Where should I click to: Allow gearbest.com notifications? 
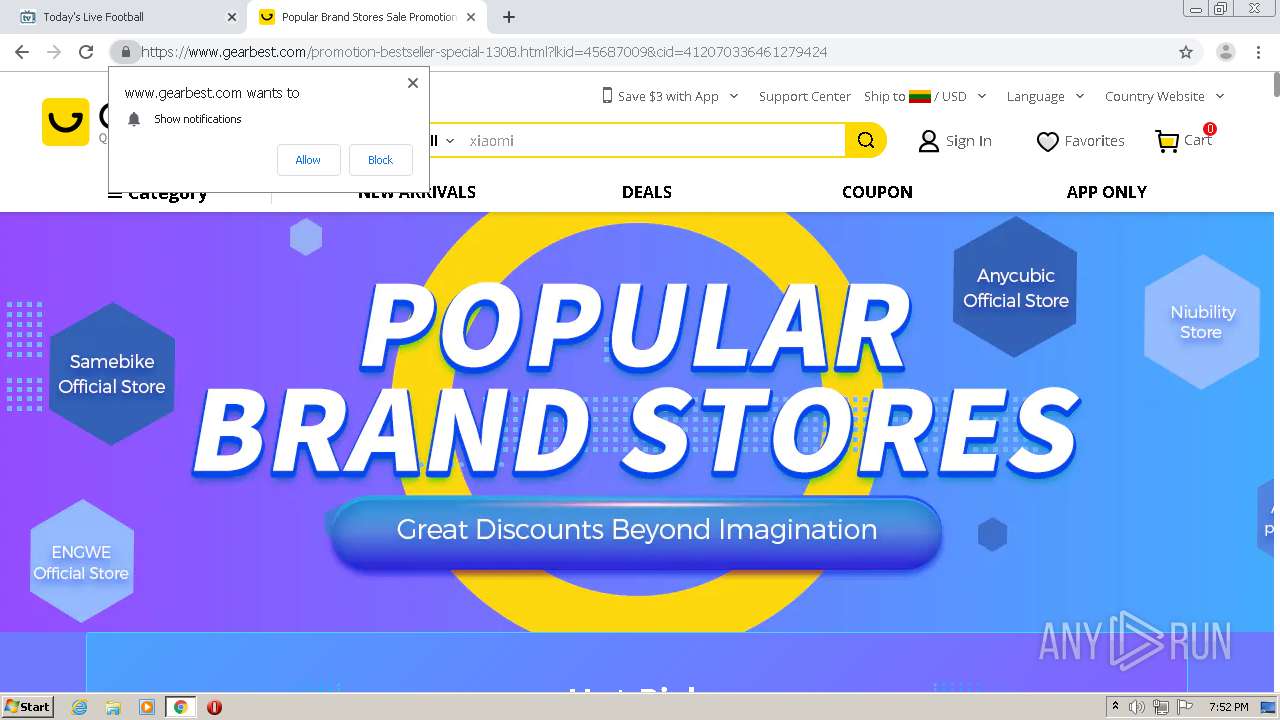click(308, 160)
